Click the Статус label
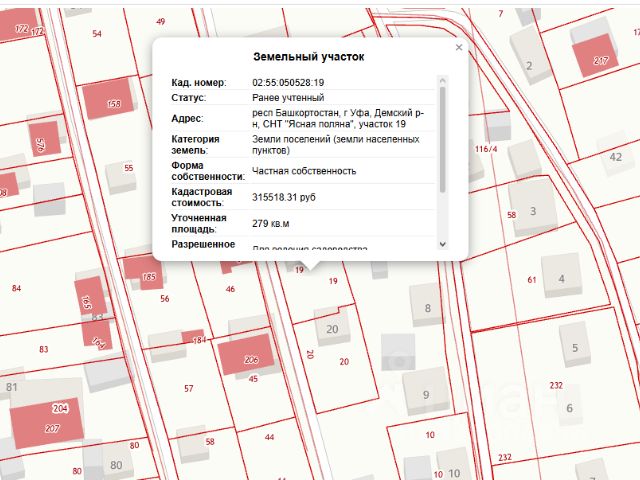 (x=189, y=98)
